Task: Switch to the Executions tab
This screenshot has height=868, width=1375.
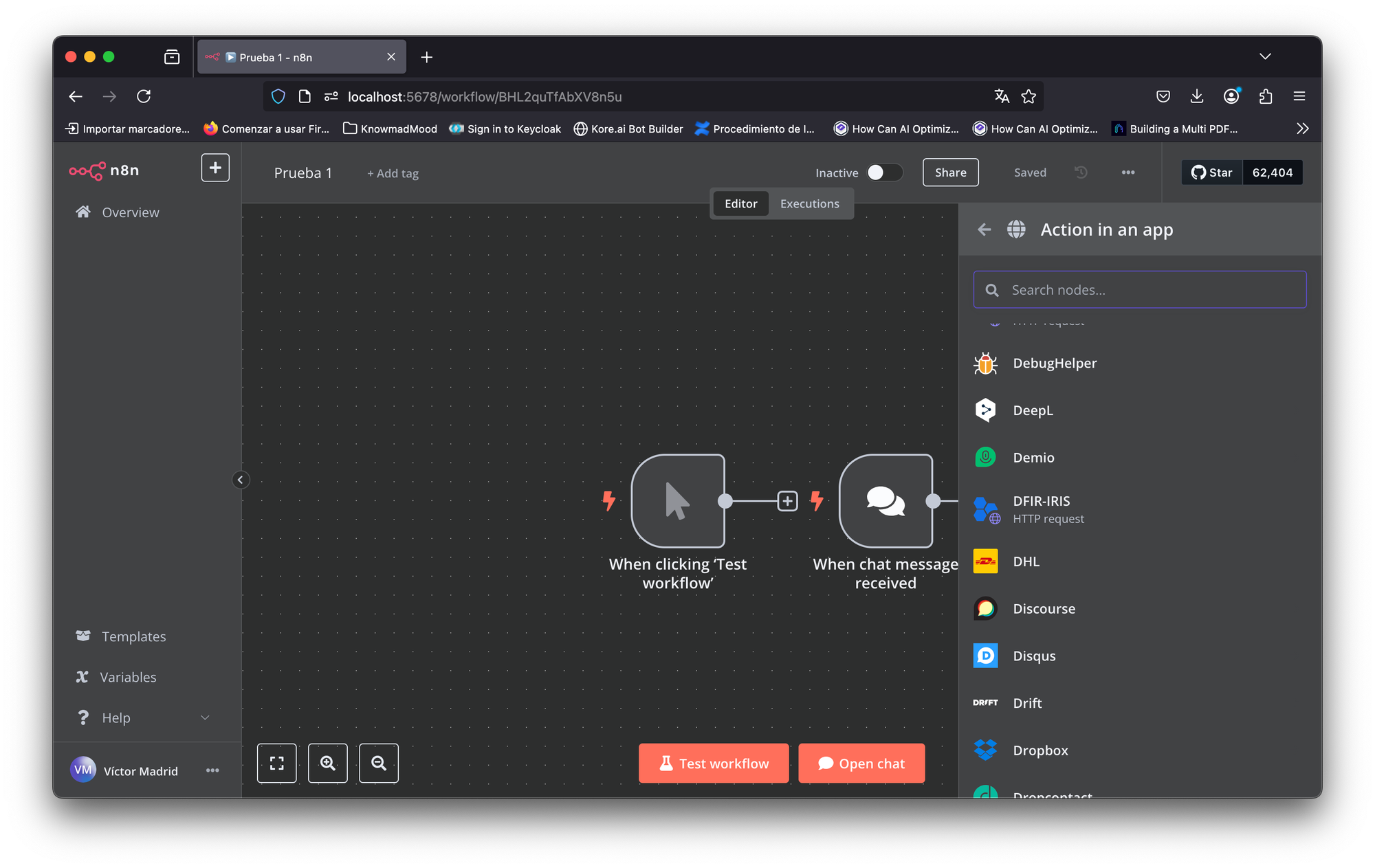Action: coord(809,203)
